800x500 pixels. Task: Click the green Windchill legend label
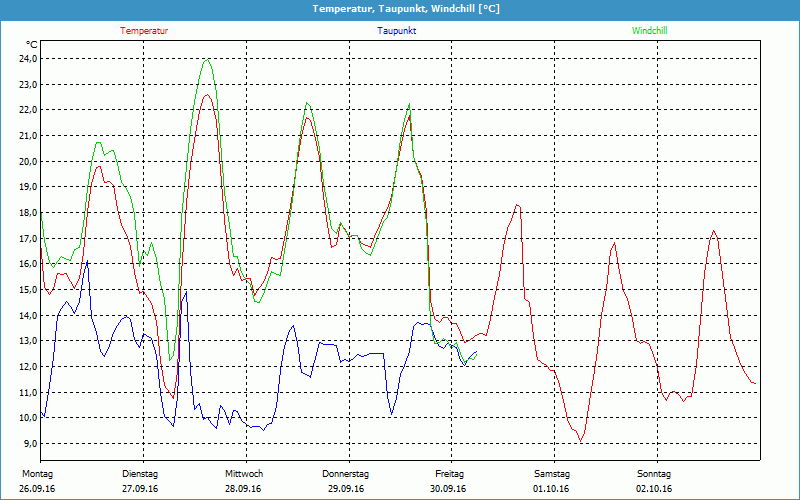[649, 31]
